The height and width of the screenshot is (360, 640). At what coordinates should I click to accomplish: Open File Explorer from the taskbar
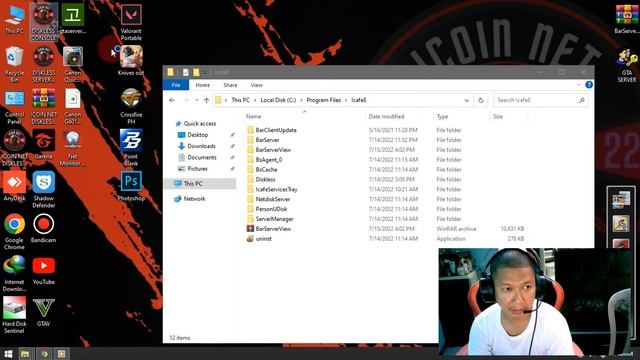pos(25,353)
